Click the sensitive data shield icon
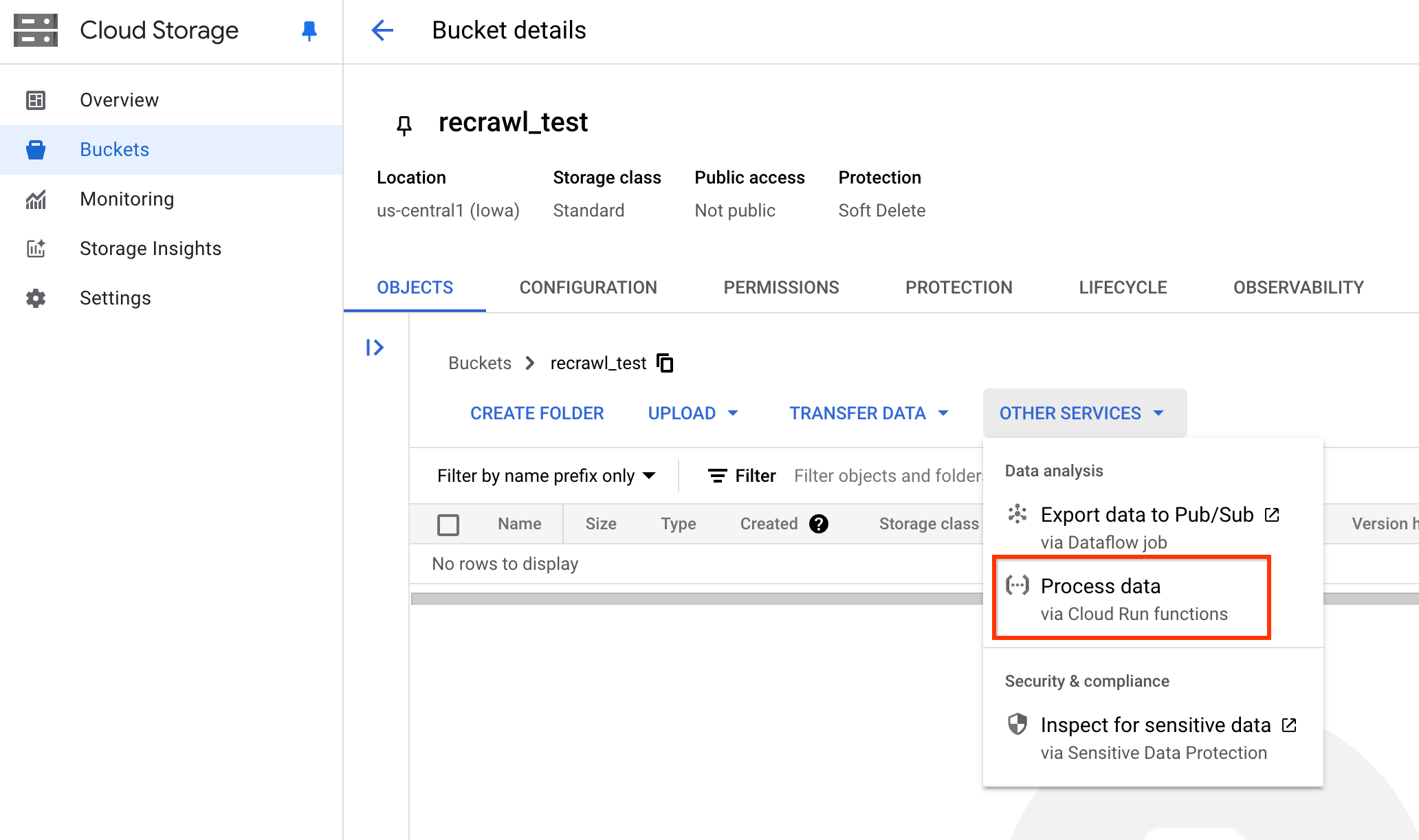 tap(1017, 725)
